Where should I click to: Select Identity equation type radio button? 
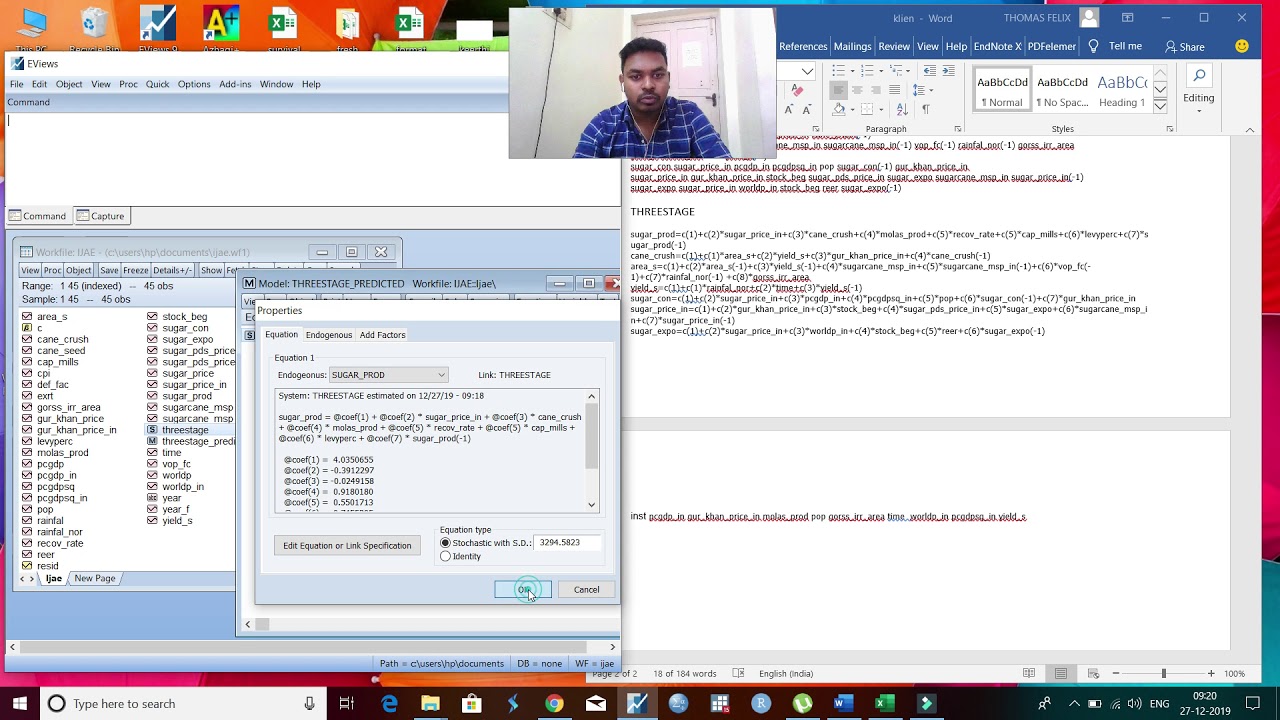click(445, 556)
